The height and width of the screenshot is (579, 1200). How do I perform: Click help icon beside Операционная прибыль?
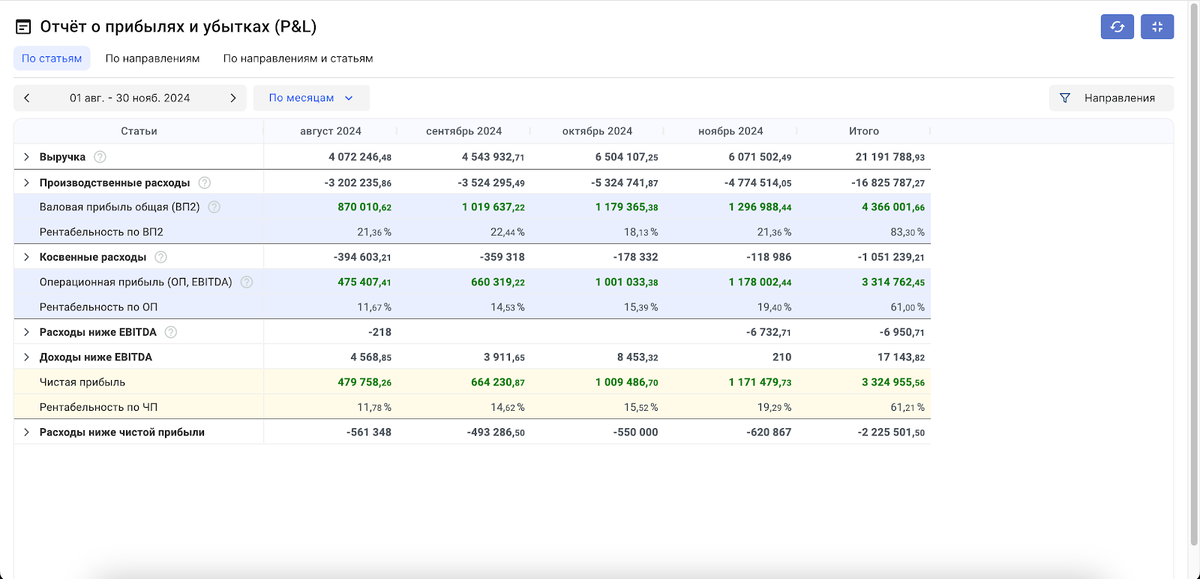[247, 282]
